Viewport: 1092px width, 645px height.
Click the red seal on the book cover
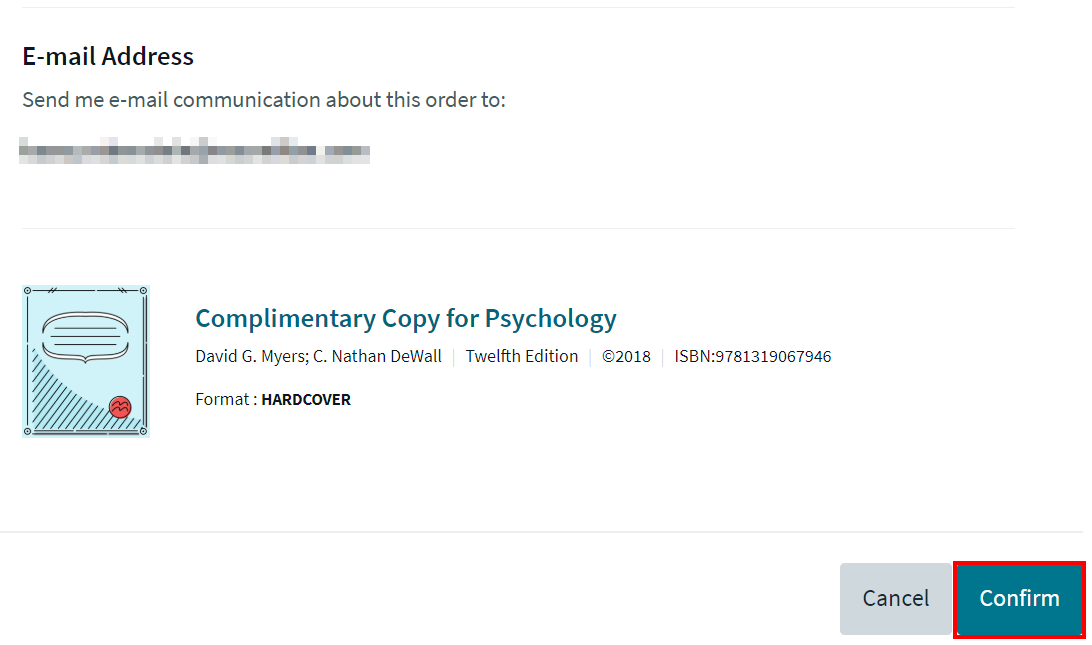pos(121,407)
